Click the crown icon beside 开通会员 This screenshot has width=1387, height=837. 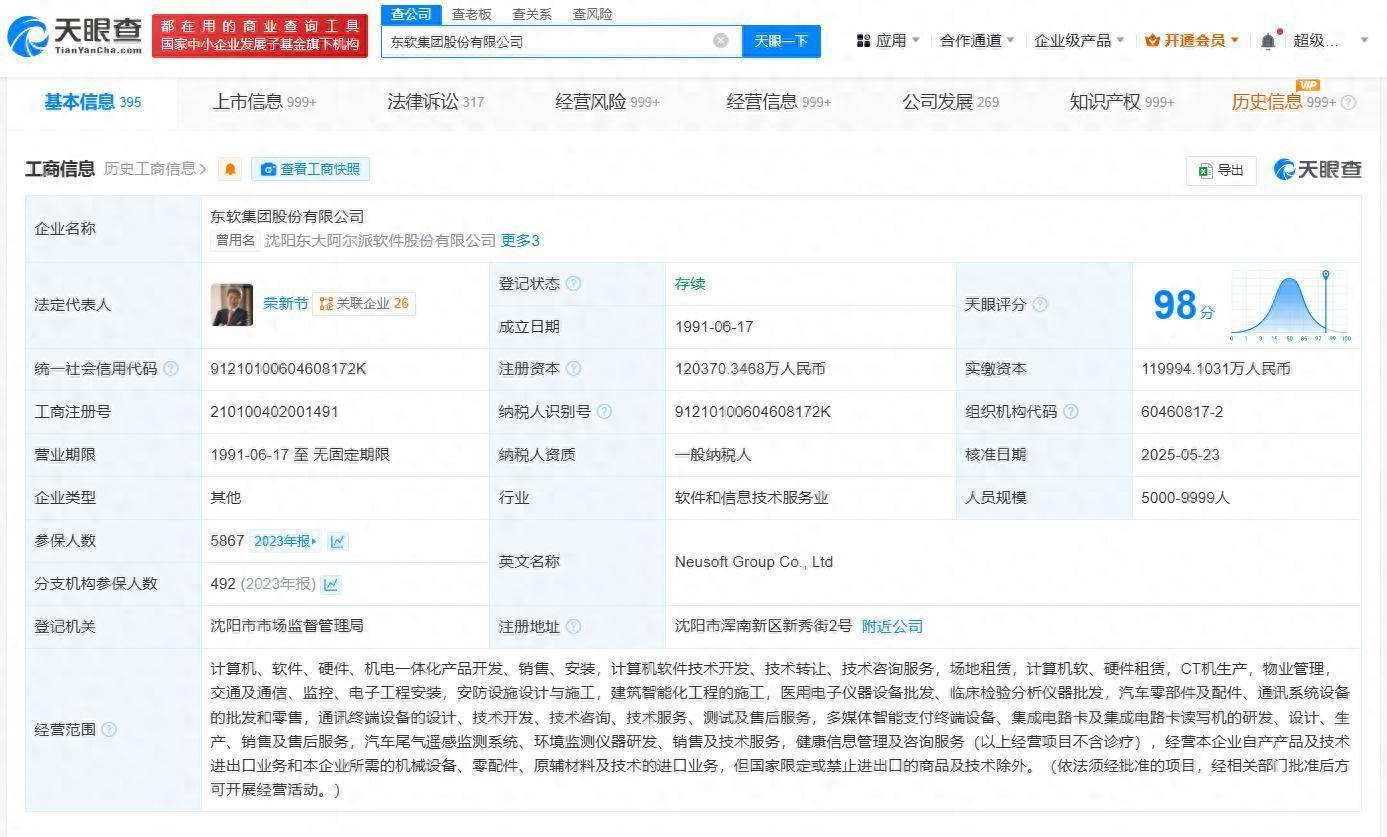1152,41
